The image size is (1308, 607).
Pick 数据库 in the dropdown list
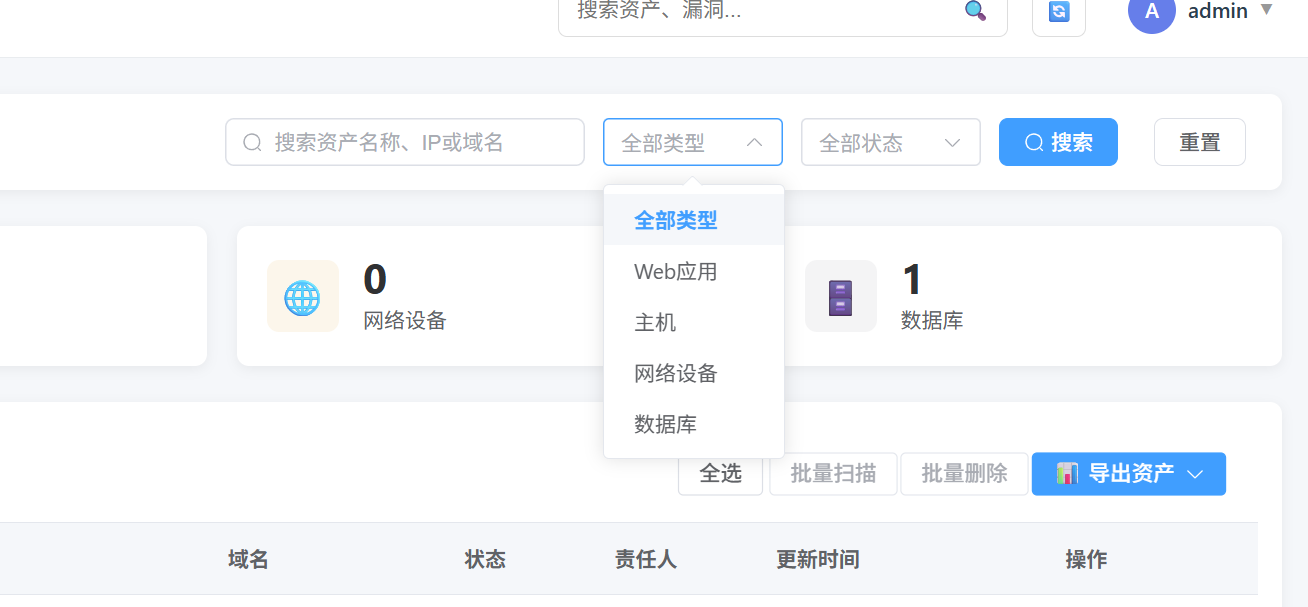pos(666,425)
